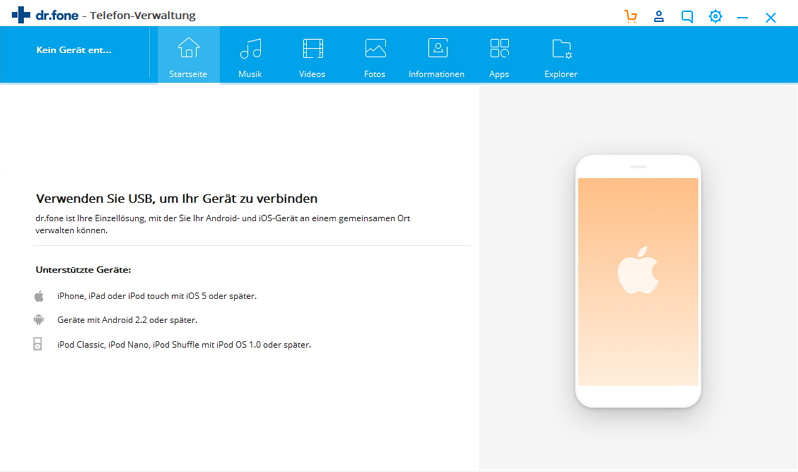
Task: Click the 'Kein Gerät ent...' device selector
Action: [x=74, y=50]
